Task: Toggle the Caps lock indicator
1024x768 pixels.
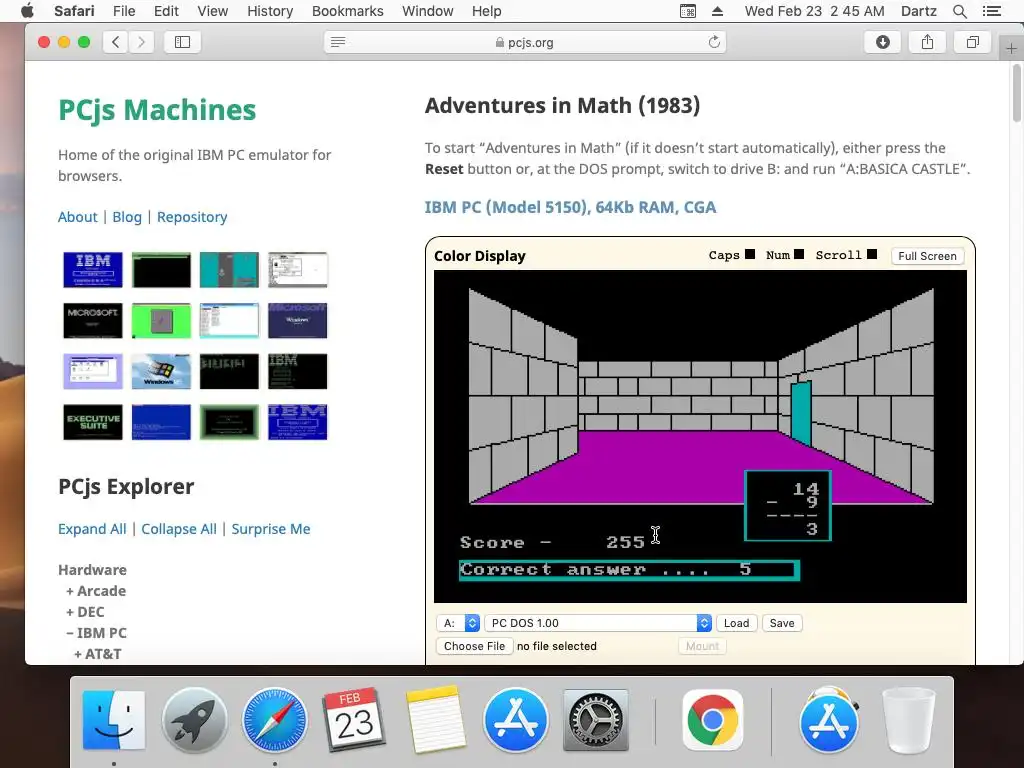Action: pos(750,254)
